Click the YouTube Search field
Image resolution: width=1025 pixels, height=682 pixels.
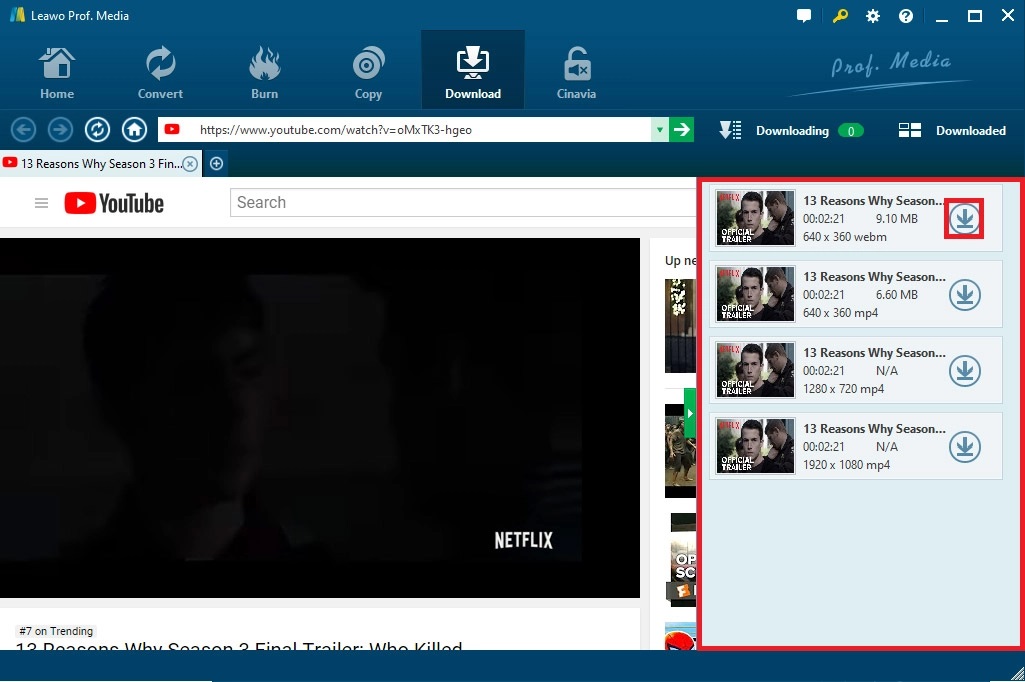click(x=460, y=202)
